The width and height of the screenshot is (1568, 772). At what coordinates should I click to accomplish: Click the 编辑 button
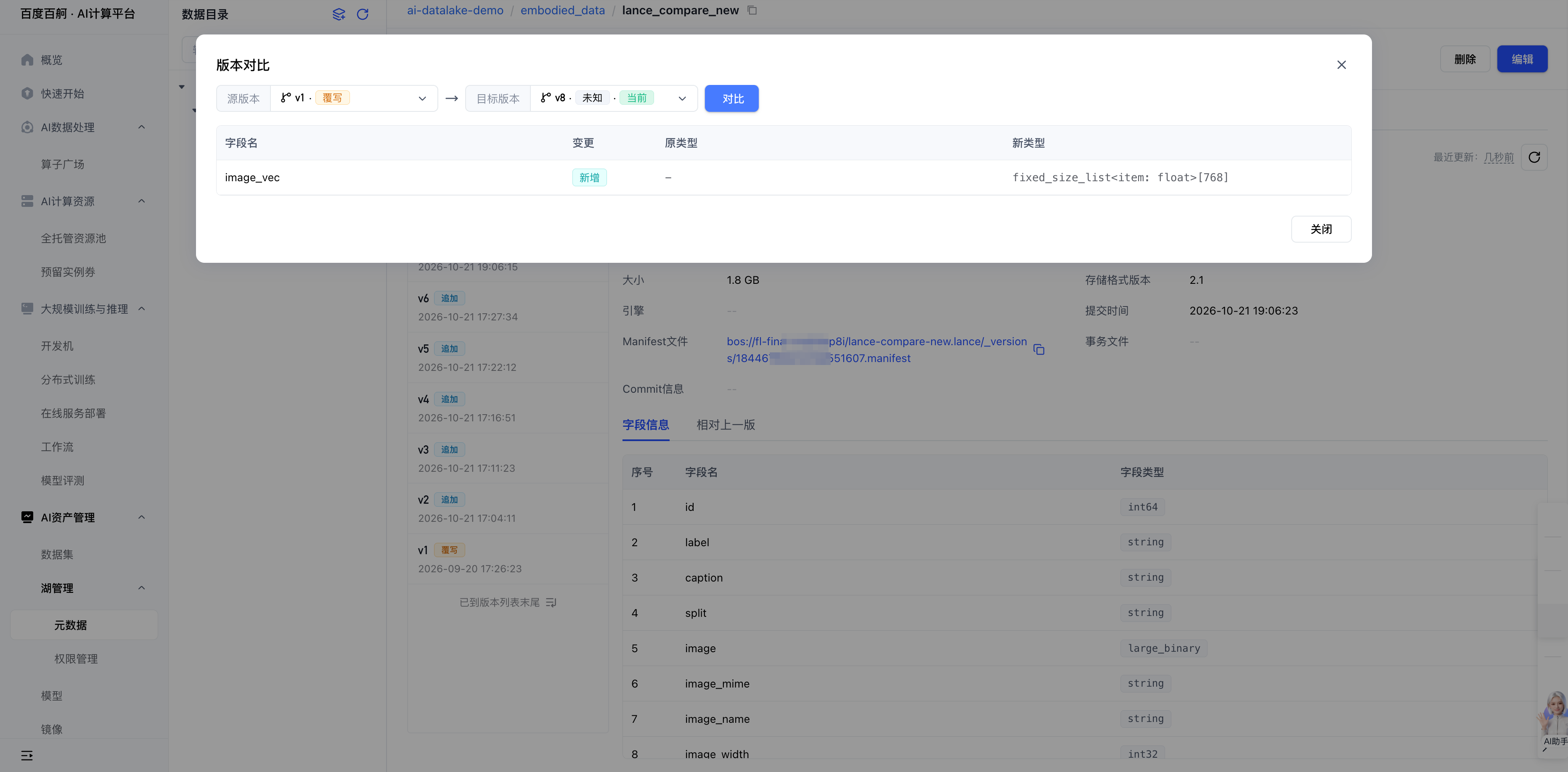click(1522, 59)
